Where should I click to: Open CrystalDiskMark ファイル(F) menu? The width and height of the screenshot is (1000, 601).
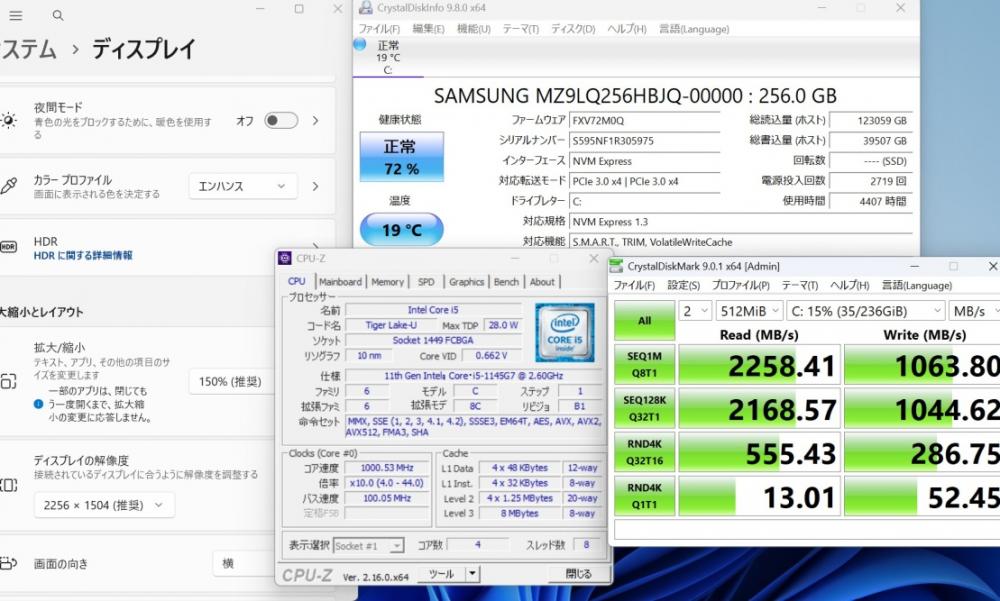tap(634, 285)
